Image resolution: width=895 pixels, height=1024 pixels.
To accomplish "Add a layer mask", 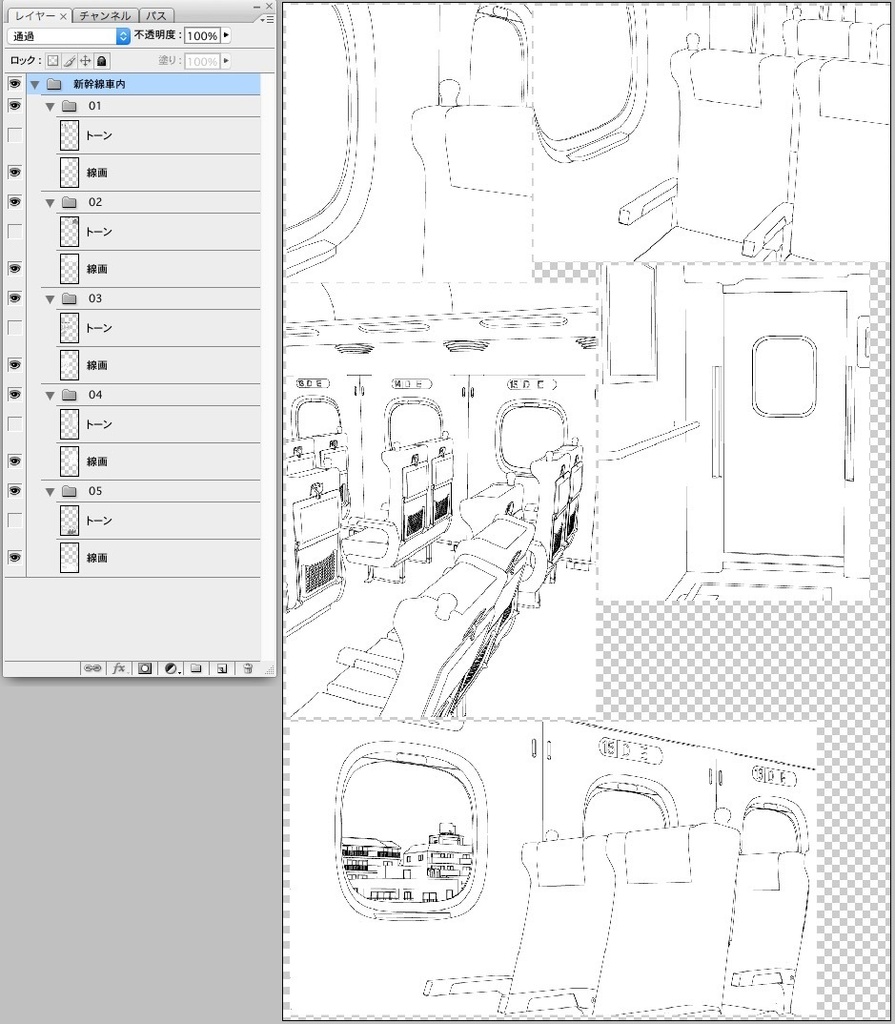I will click(x=145, y=668).
